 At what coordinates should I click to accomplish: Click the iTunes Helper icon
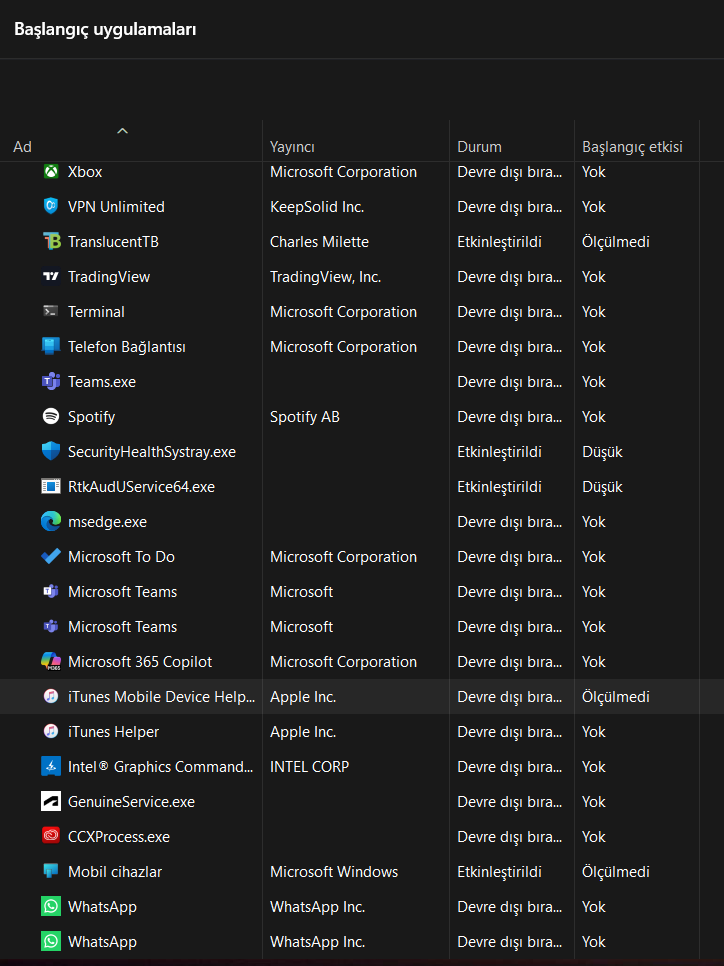coord(51,732)
